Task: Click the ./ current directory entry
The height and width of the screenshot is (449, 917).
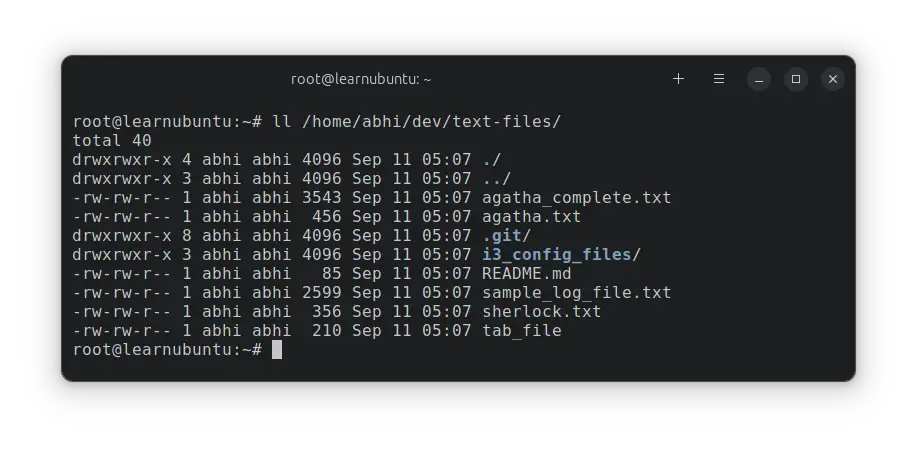Action: (x=492, y=160)
